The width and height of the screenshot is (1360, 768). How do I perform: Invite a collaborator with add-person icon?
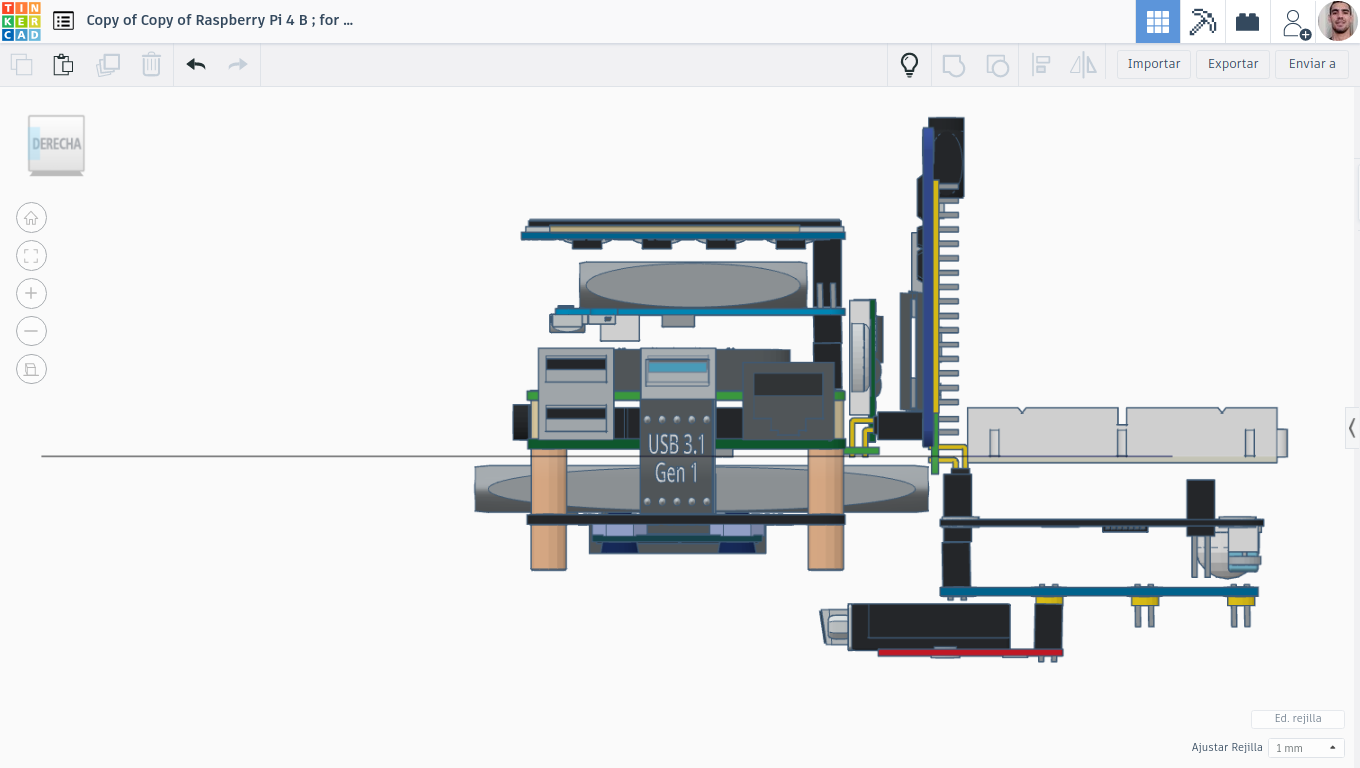[x=1296, y=23]
